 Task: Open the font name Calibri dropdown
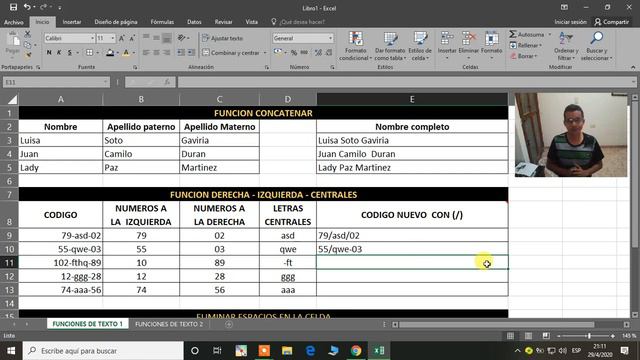point(92,38)
